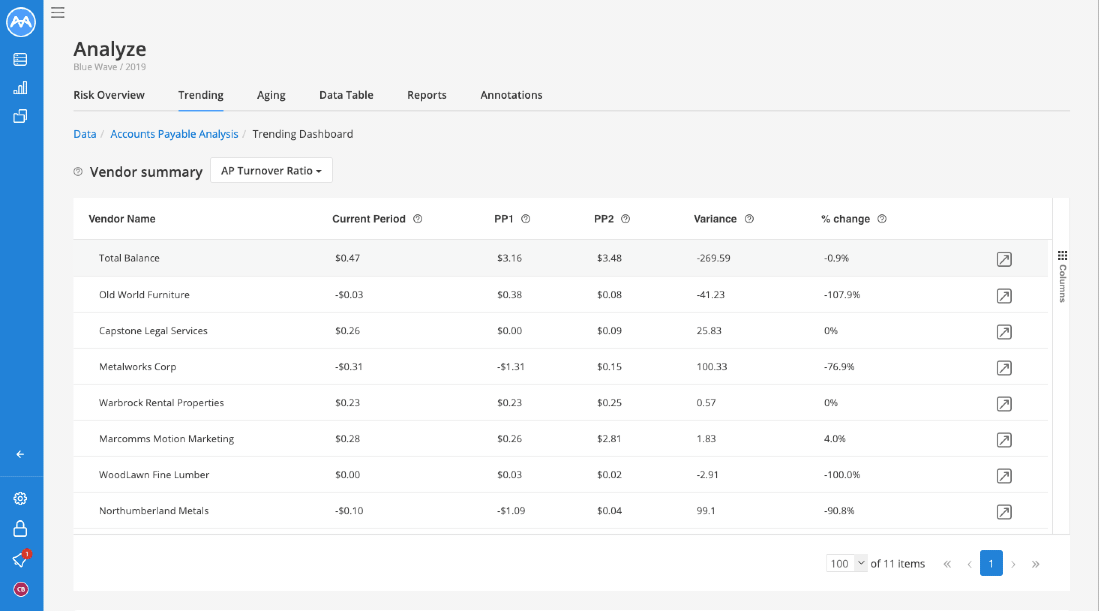Image resolution: width=1099 pixels, height=611 pixels.
Task: Click the -269.59 variance value
Action: point(714,258)
